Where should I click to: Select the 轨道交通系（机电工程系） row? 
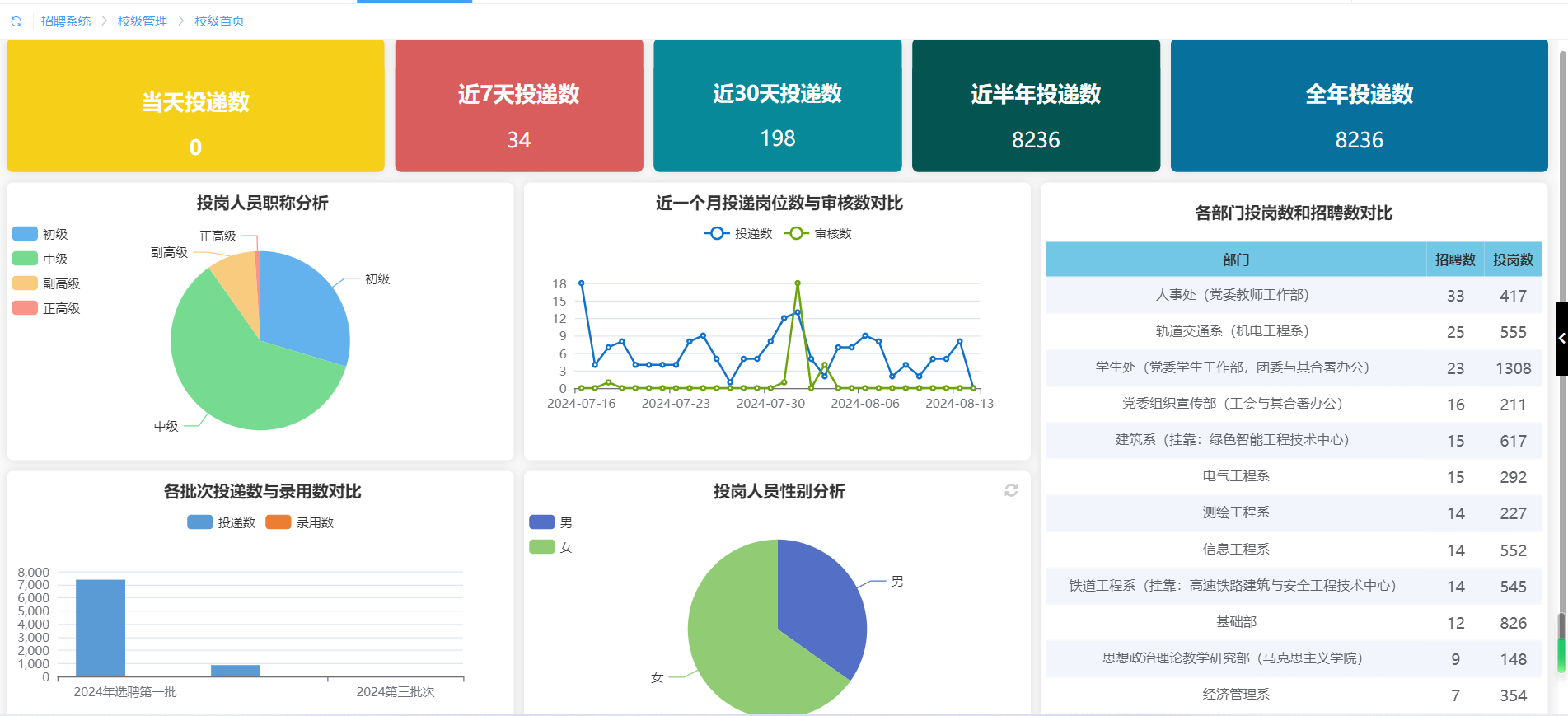1294,331
